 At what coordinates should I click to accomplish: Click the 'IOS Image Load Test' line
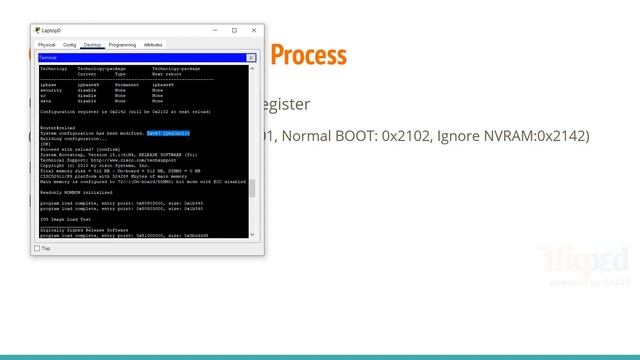point(65,219)
